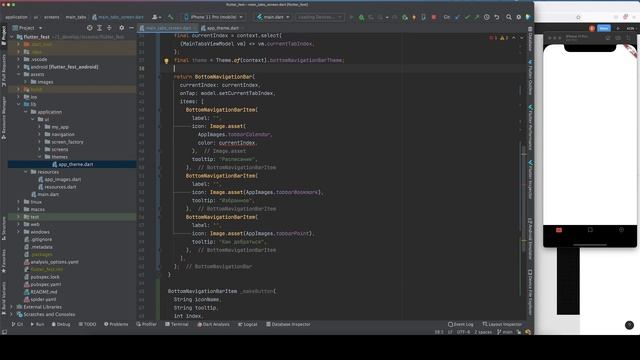Image resolution: width=640 pixels, height=360 pixels.
Task: Click the Git branch main in status bar
Action: (504, 332)
